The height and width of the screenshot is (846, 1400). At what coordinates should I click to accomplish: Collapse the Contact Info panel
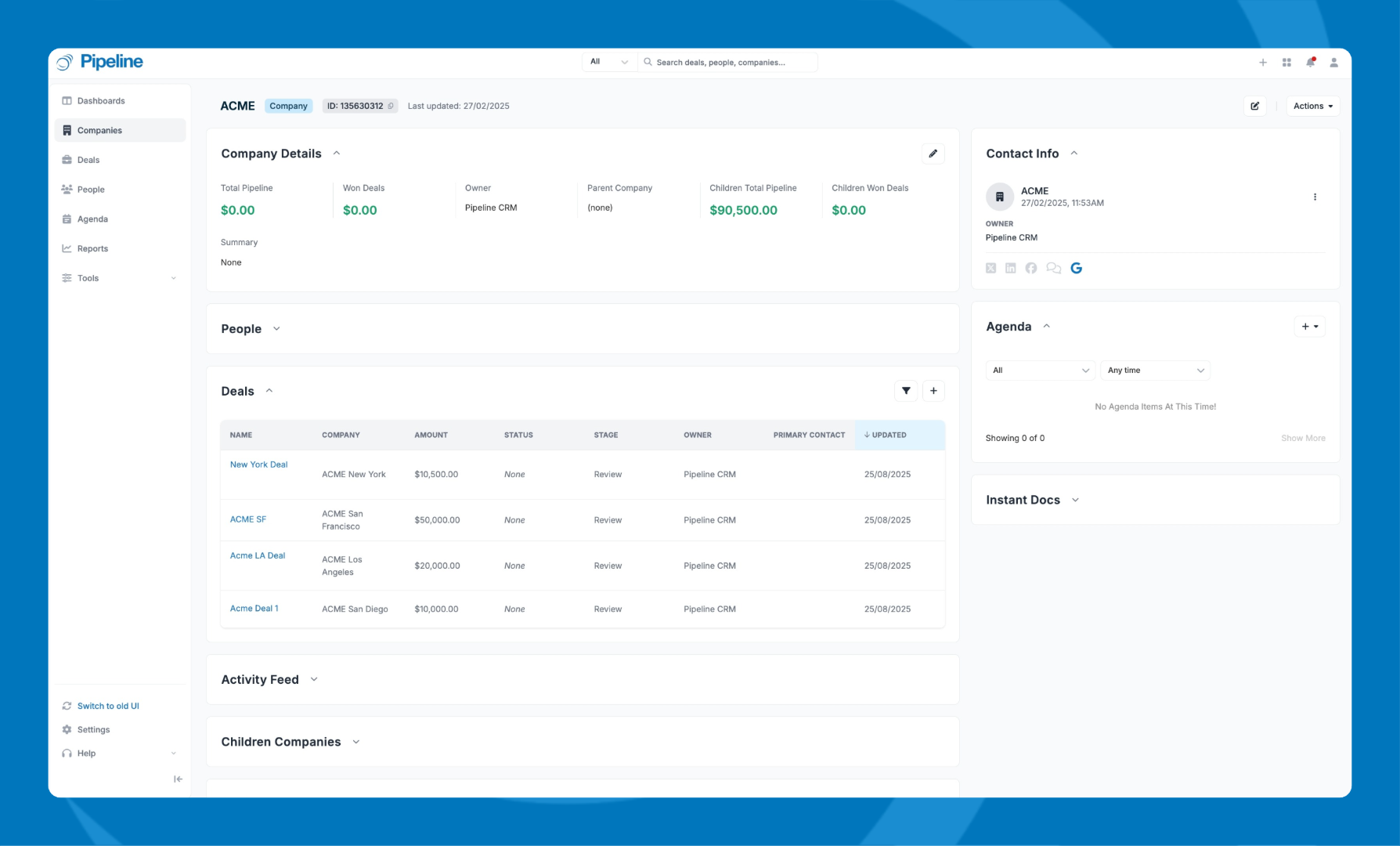pyautogui.click(x=1074, y=154)
